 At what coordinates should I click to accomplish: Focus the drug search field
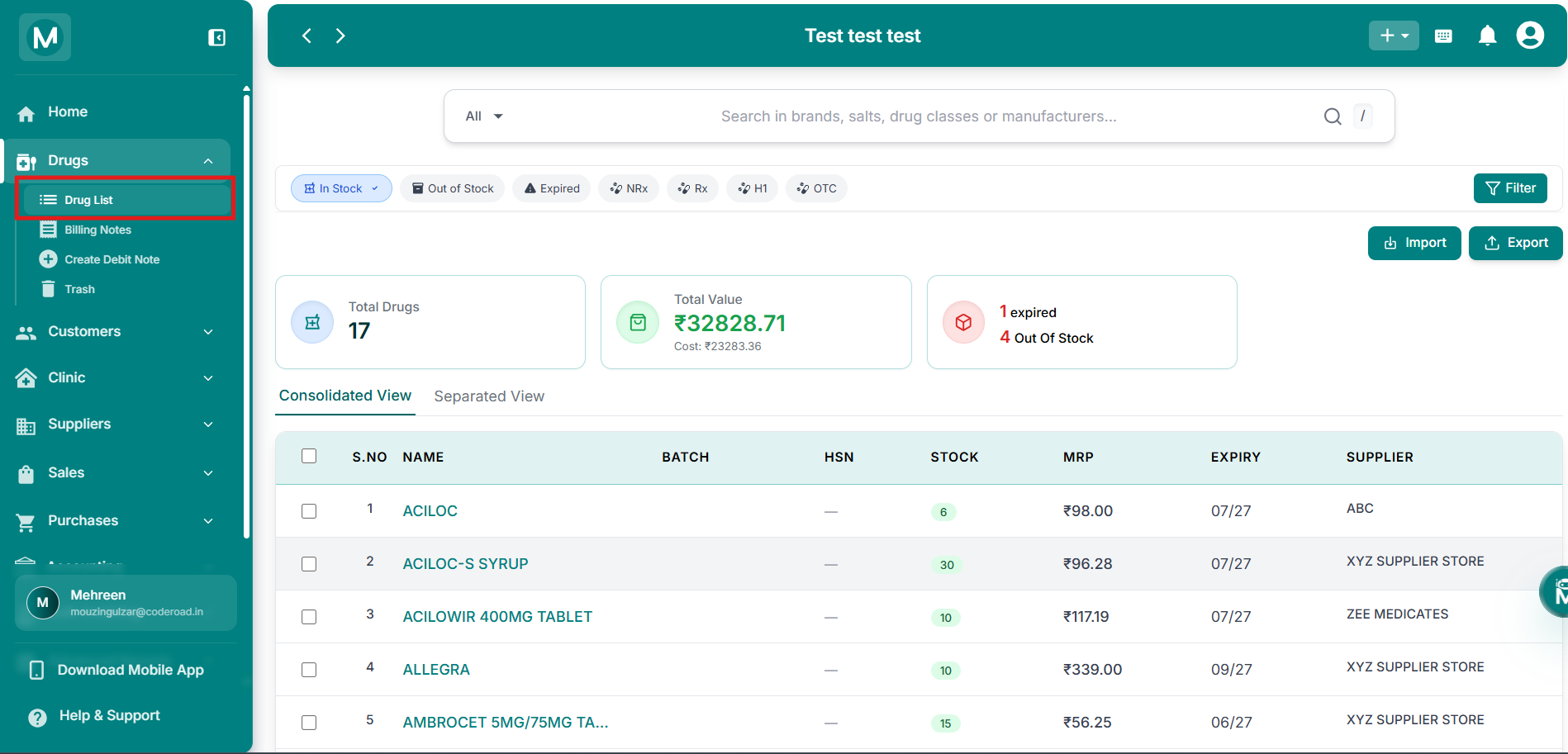tap(919, 116)
